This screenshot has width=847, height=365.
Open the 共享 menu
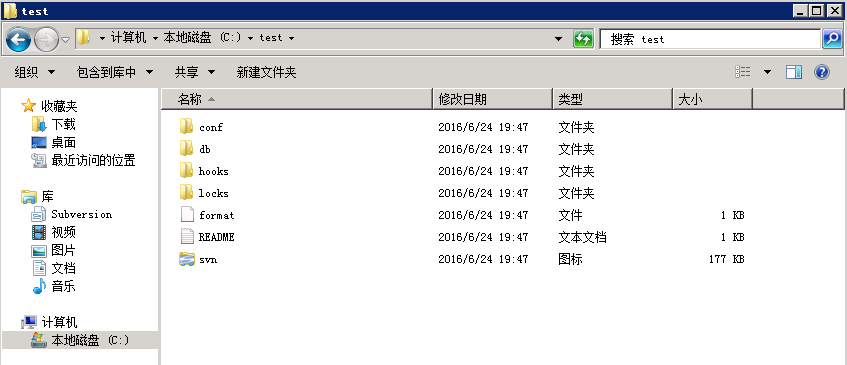[x=194, y=72]
